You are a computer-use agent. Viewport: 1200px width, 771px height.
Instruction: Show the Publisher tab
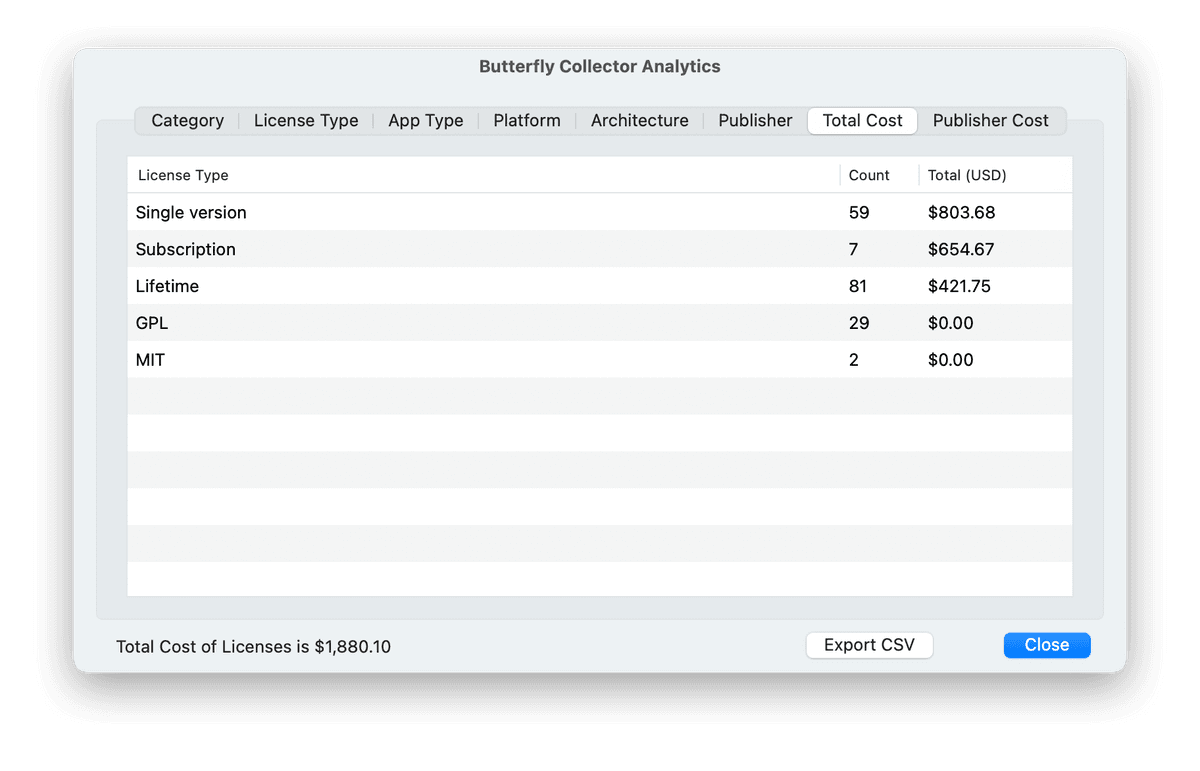click(755, 121)
